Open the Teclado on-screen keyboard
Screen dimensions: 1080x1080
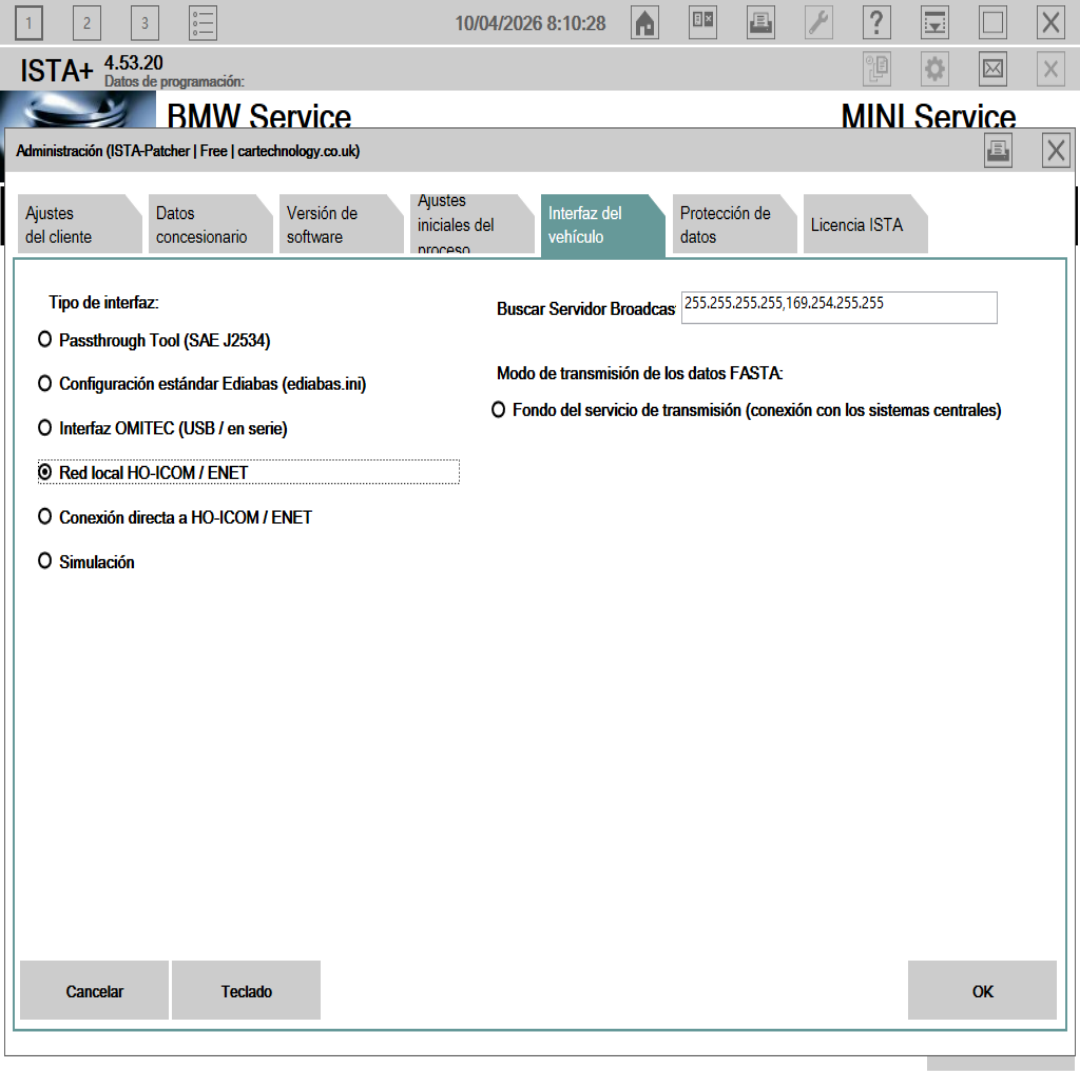[246, 990]
